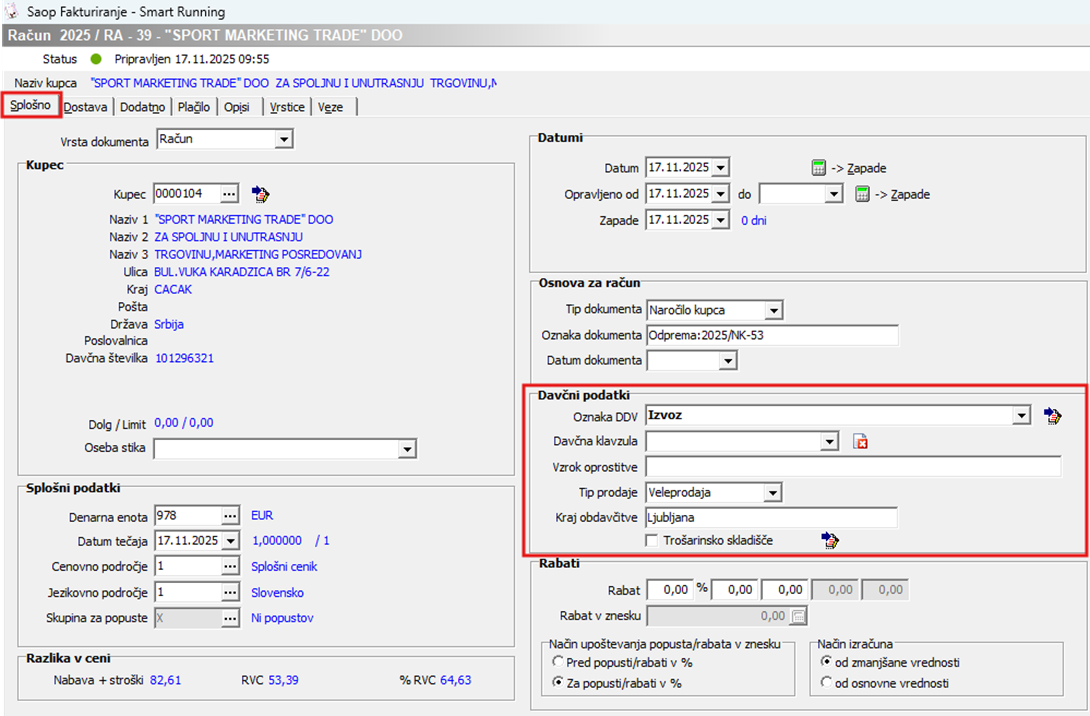Click Denarna enota field 978
1090x716 pixels.
point(188,516)
